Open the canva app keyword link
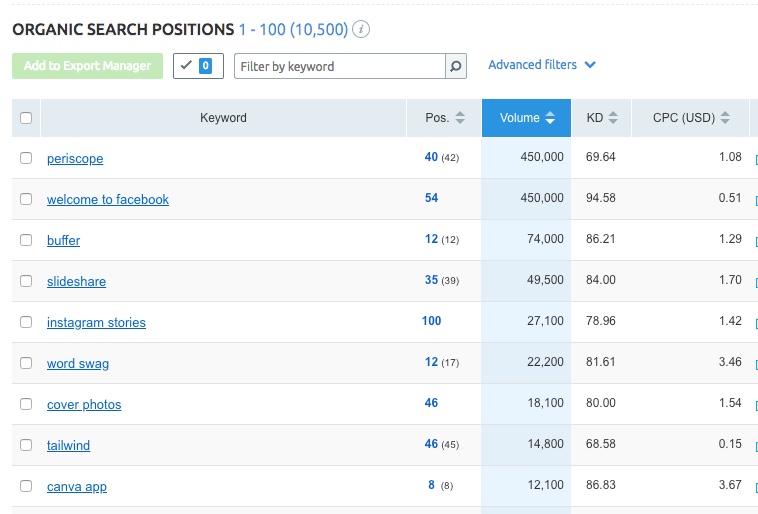The width and height of the screenshot is (758, 514). pos(77,486)
